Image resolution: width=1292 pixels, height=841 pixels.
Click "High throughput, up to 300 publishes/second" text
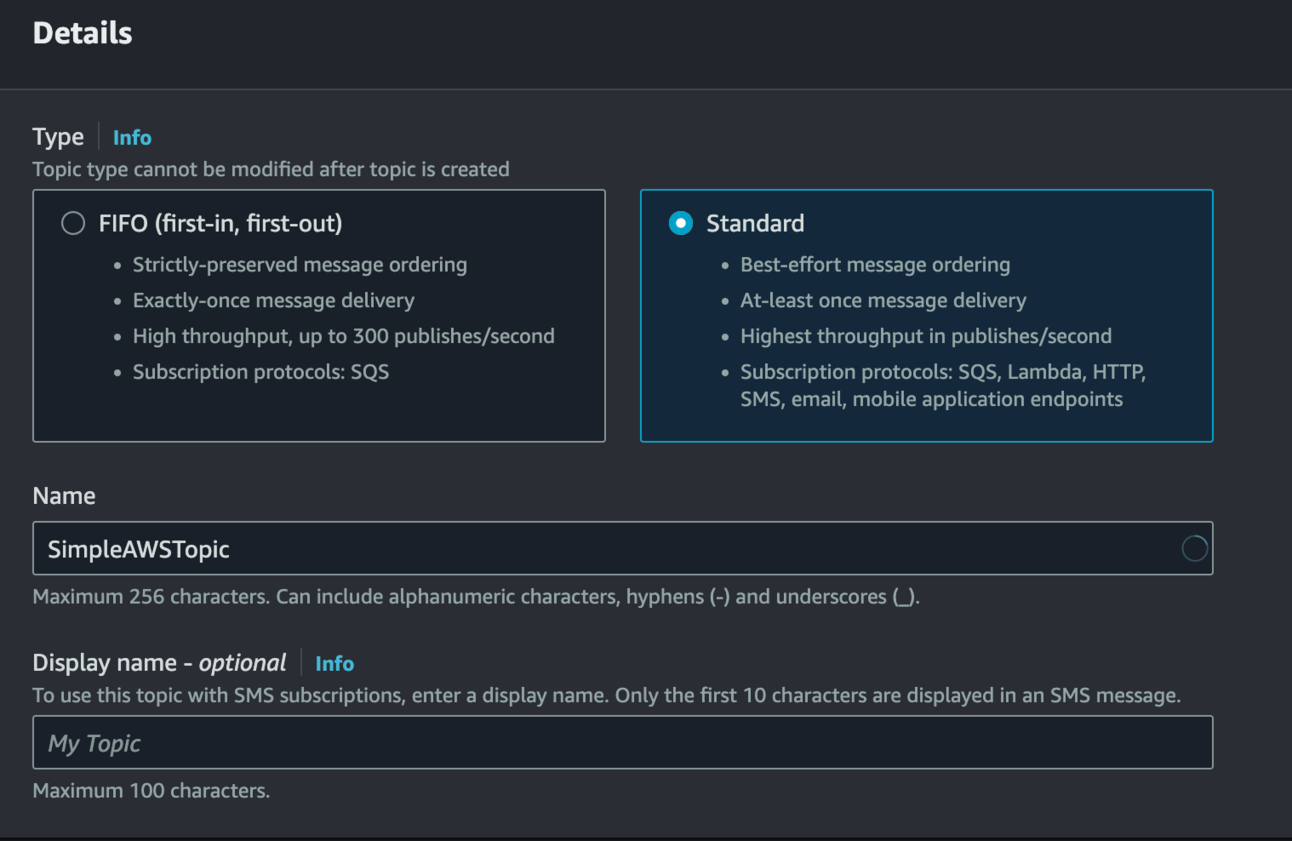click(x=343, y=336)
